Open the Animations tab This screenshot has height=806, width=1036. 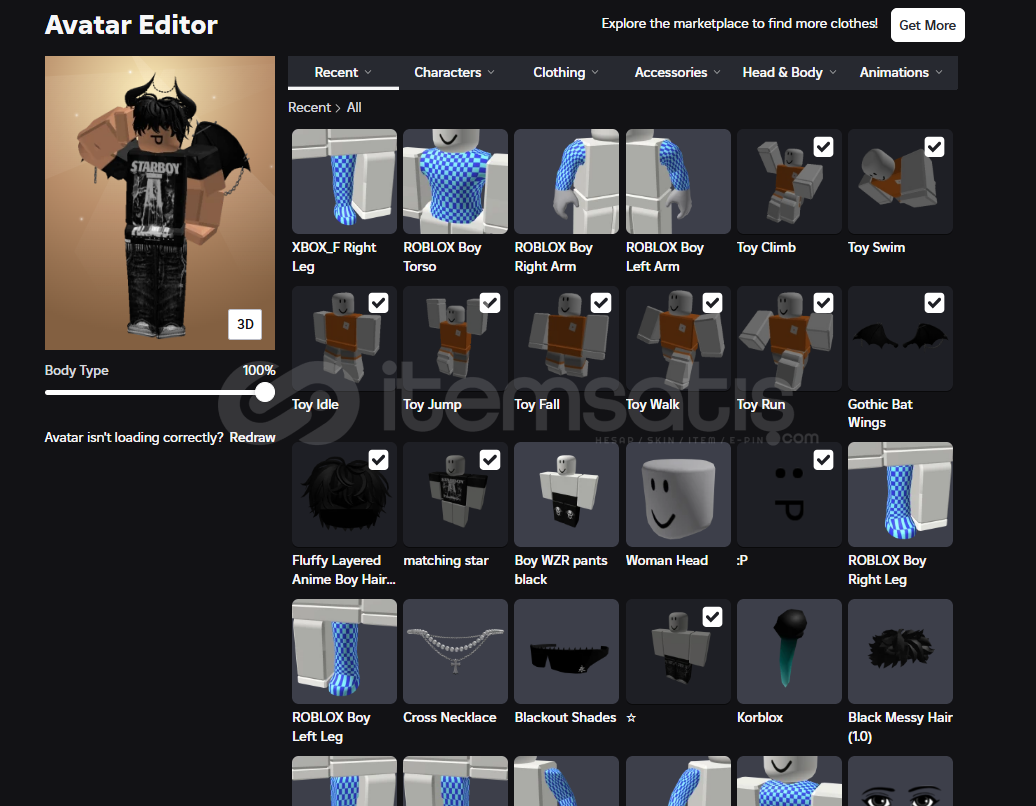pos(901,72)
